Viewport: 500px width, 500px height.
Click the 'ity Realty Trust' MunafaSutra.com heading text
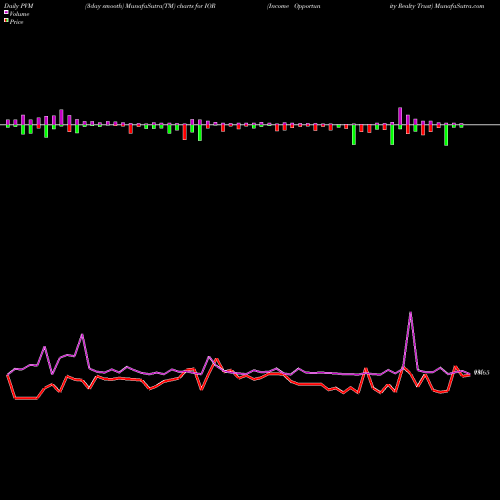[437, 6]
